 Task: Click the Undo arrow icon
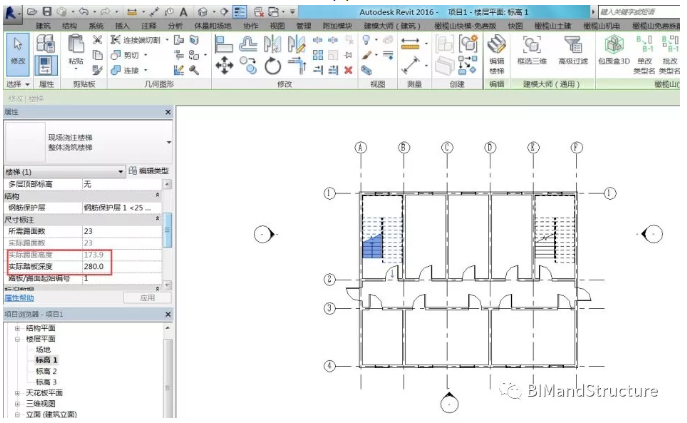[x=84, y=12]
